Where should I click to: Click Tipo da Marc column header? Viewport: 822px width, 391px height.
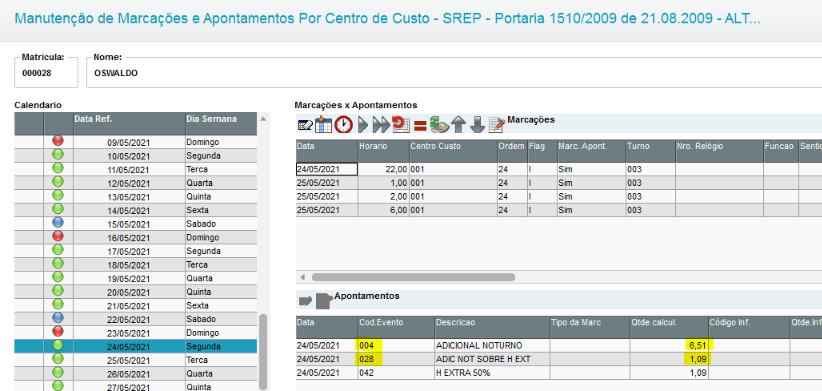(590, 327)
